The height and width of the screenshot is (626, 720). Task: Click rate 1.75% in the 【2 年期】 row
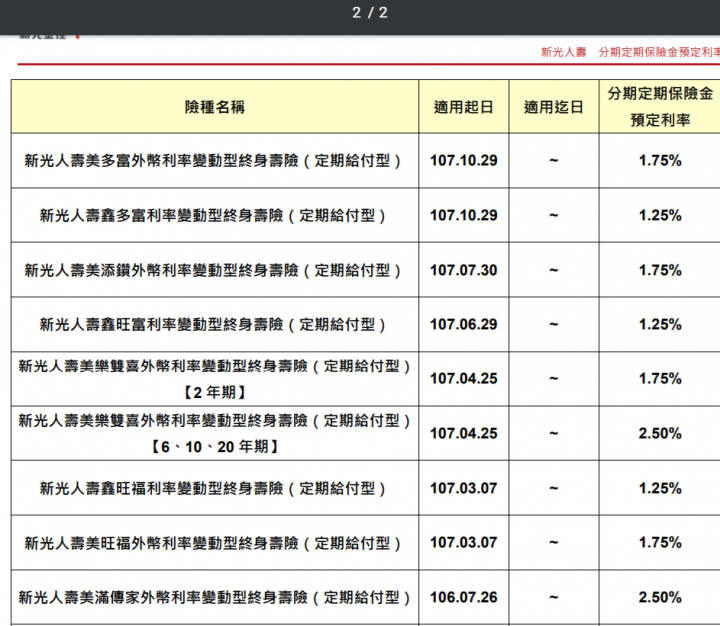(x=660, y=378)
